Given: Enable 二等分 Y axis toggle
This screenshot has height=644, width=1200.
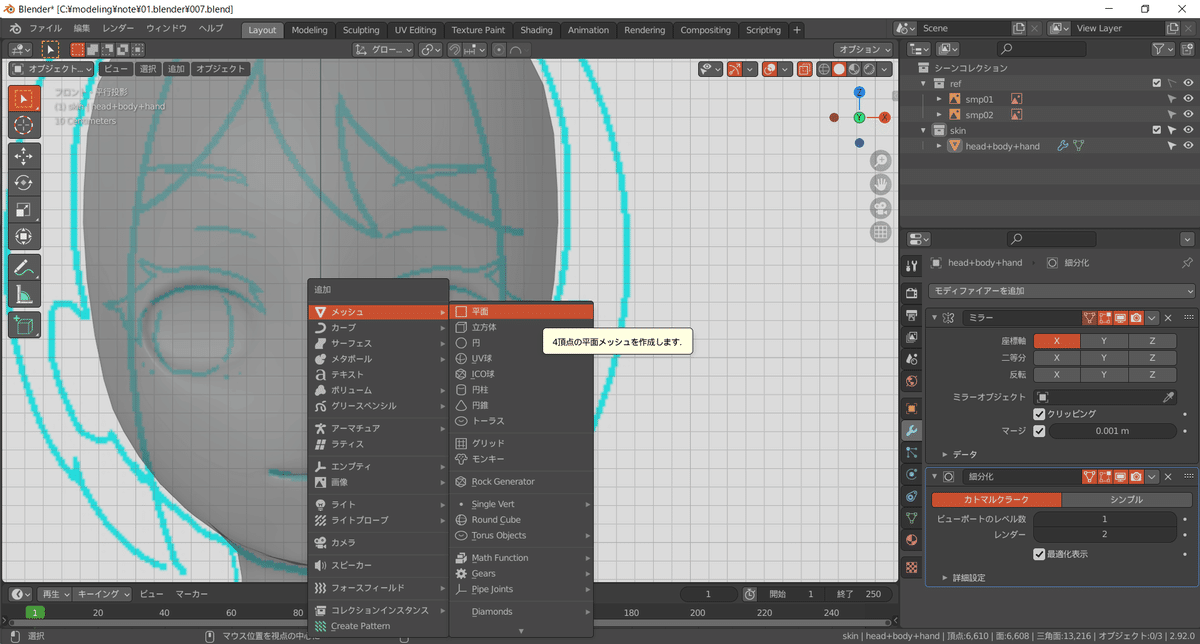Looking at the screenshot, I should (x=1104, y=358).
